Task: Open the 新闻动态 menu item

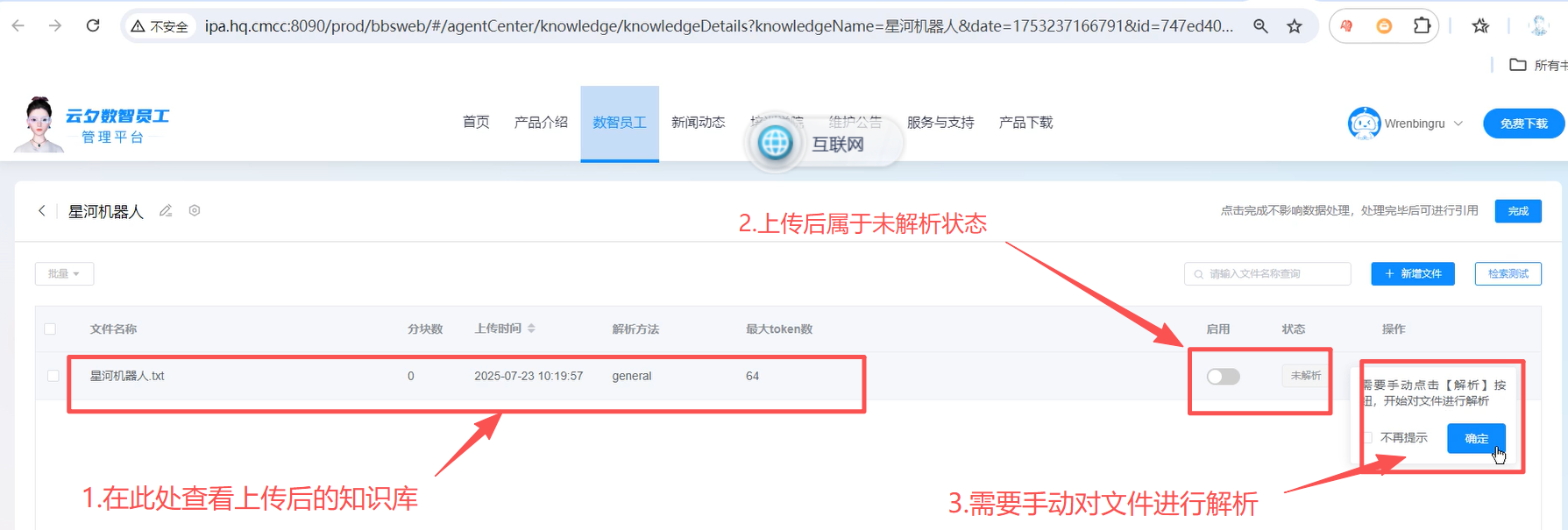Action: click(699, 123)
